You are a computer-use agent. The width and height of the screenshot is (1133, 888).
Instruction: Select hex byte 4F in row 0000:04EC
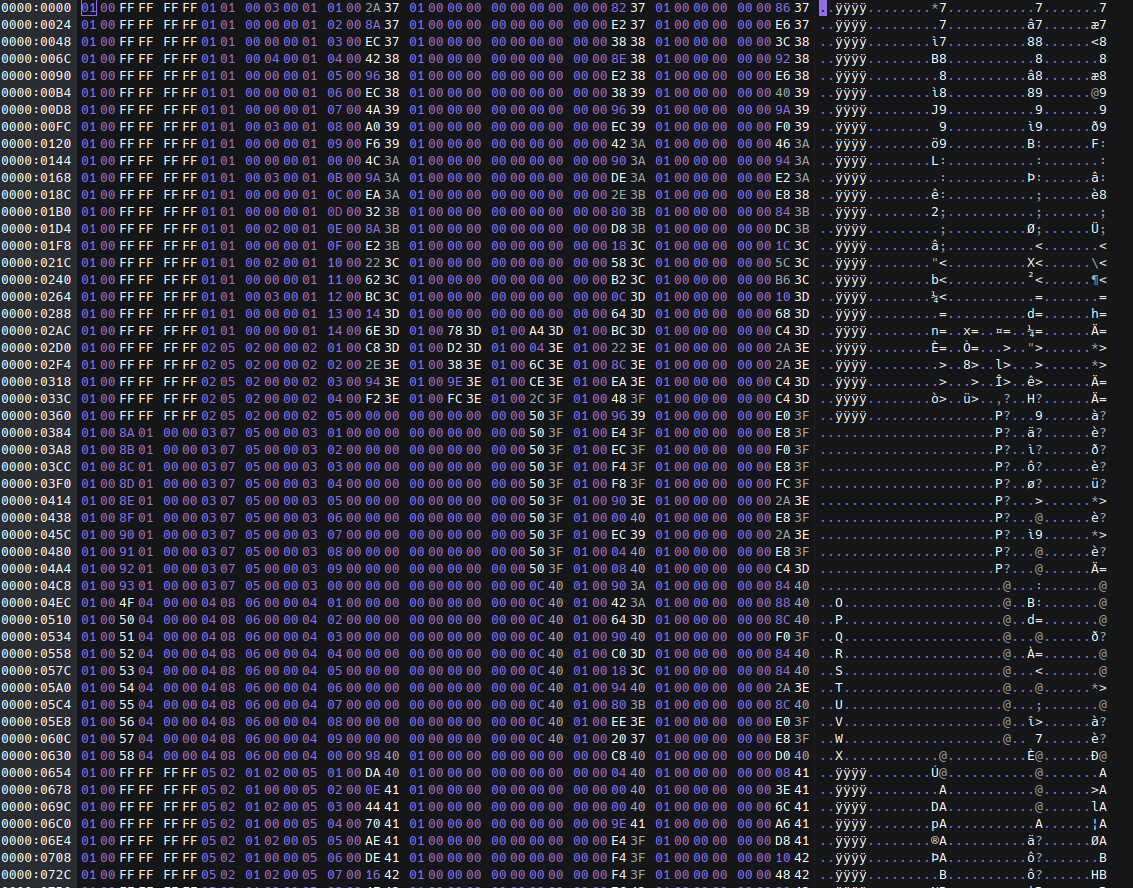pos(127,603)
